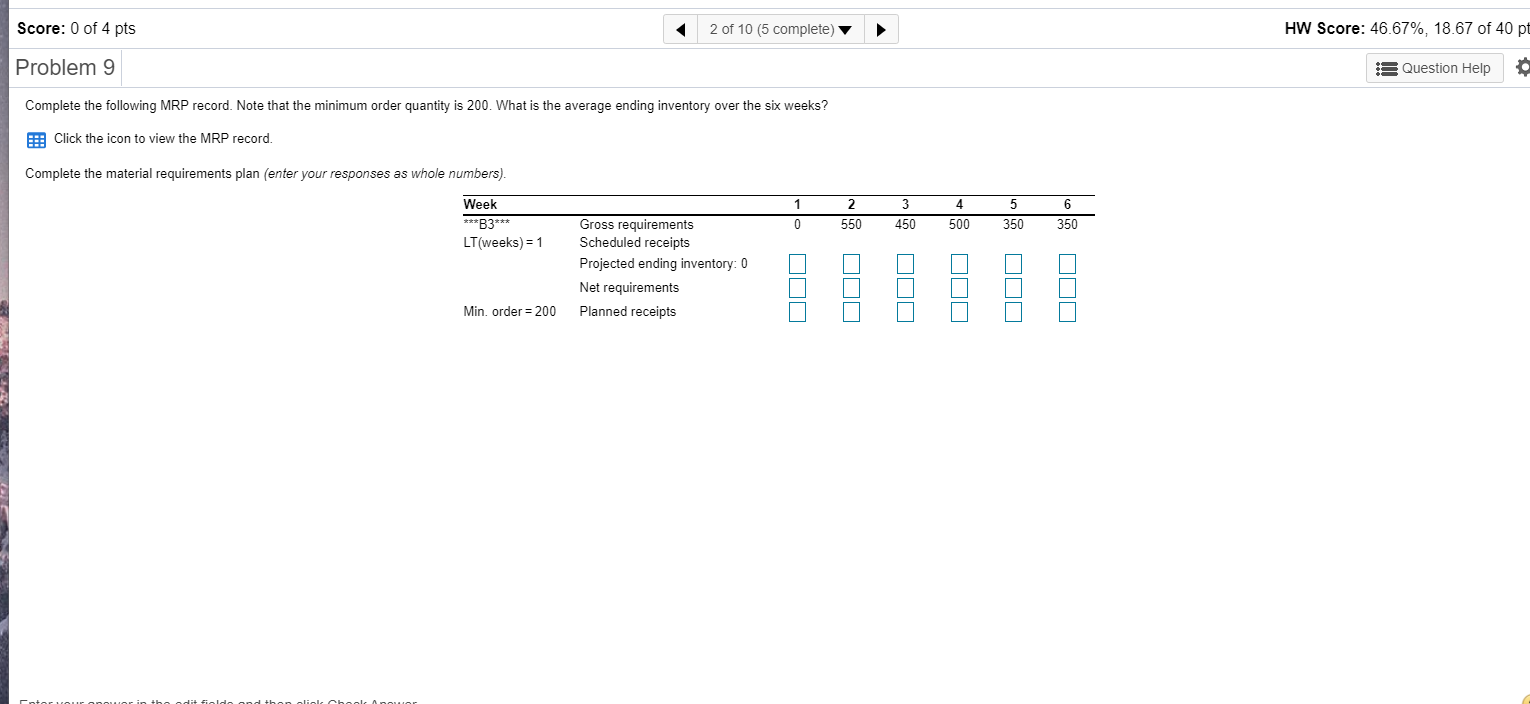Screen dimensions: 1530x704
Task: Select the Question Help button
Action: [x=1434, y=68]
